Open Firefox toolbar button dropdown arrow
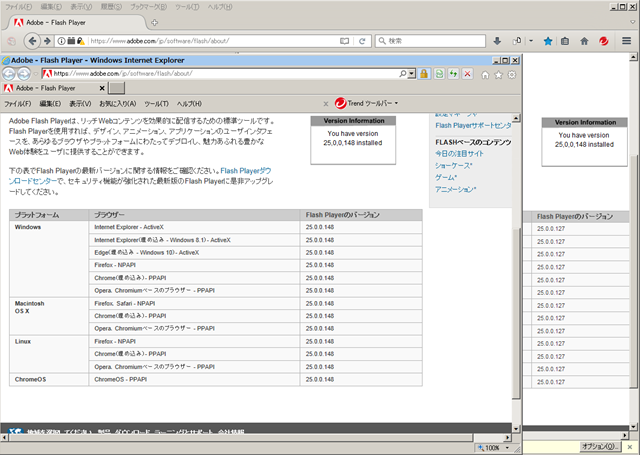The width and height of the screenshot is (640, 455). (x=531, y=41)
